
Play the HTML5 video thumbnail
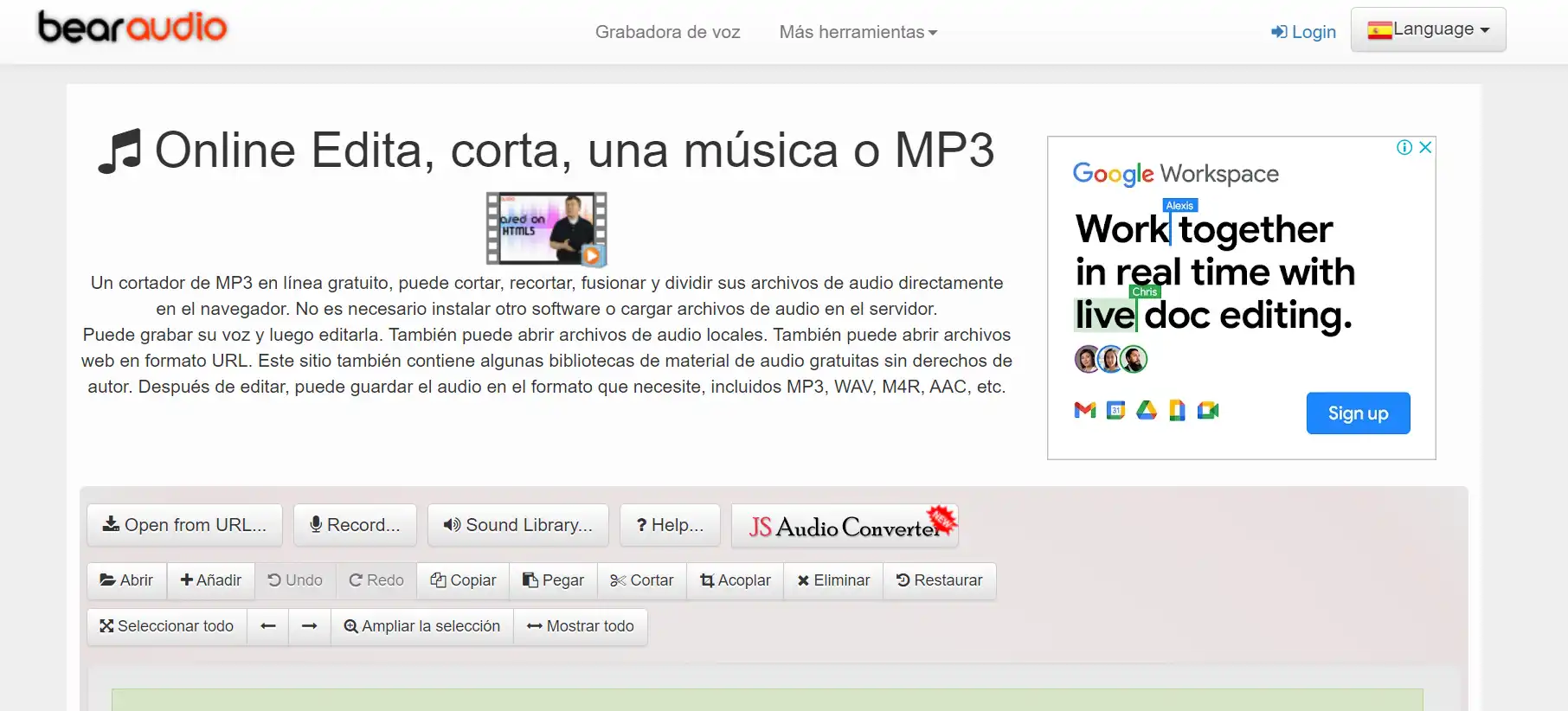[546, 228]
